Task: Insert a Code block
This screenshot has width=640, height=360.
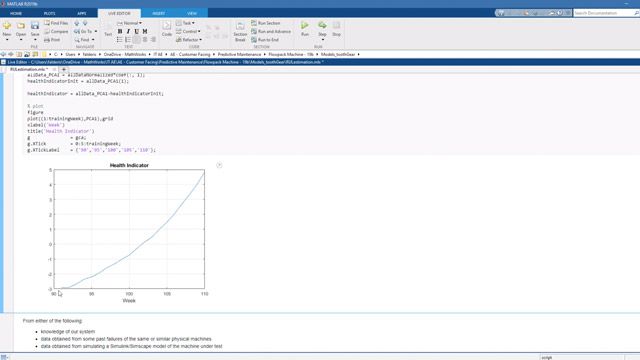Action: [x=167, y=29]
